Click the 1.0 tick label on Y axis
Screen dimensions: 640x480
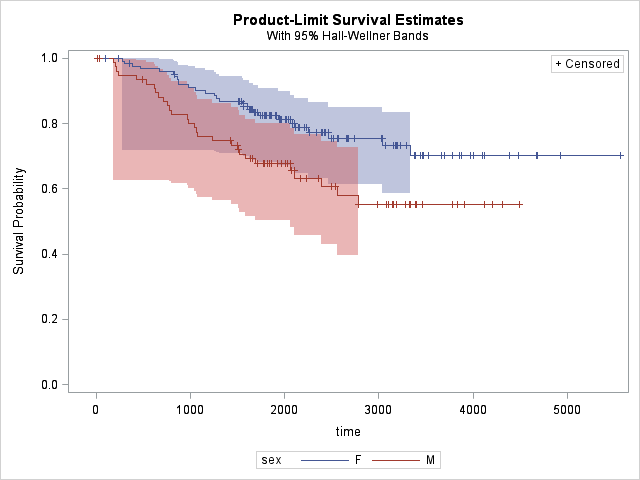[x=48, y=58]
